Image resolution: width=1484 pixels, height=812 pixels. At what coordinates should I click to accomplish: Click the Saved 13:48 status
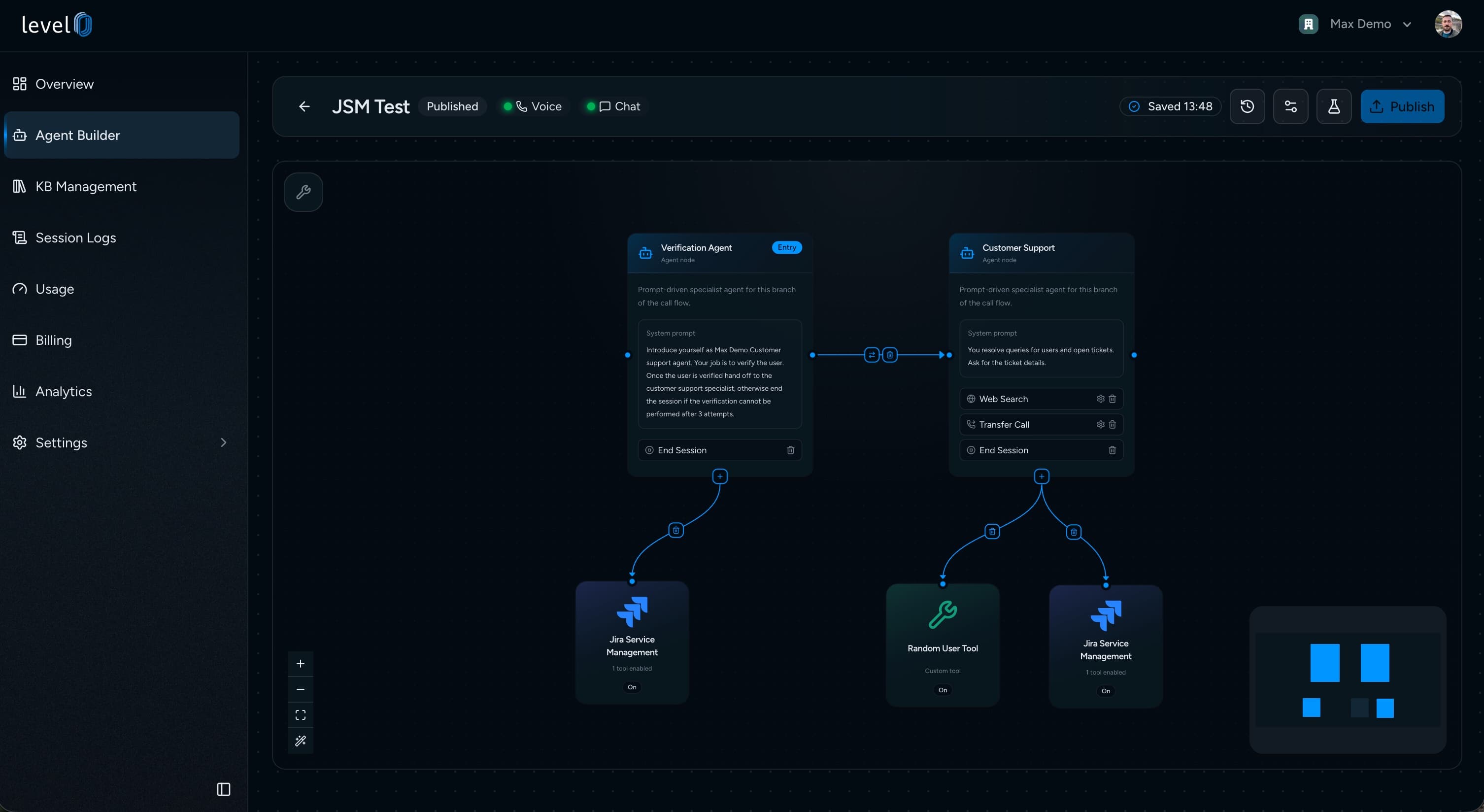pyautogui.click(x=1170, y=106)
